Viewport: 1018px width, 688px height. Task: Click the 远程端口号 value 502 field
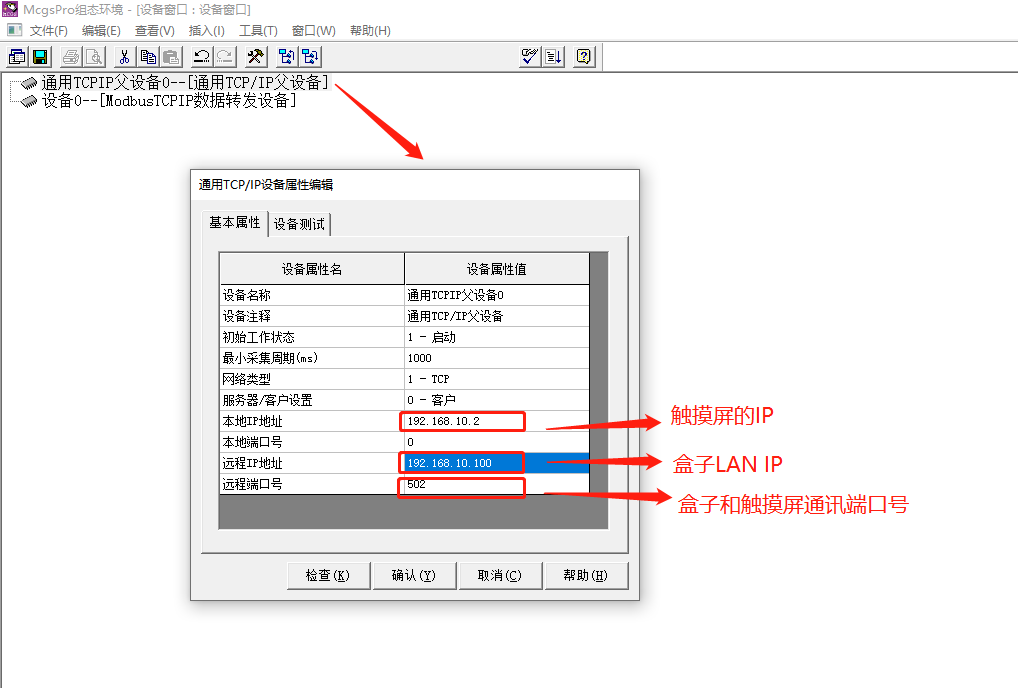click(462, 486)
